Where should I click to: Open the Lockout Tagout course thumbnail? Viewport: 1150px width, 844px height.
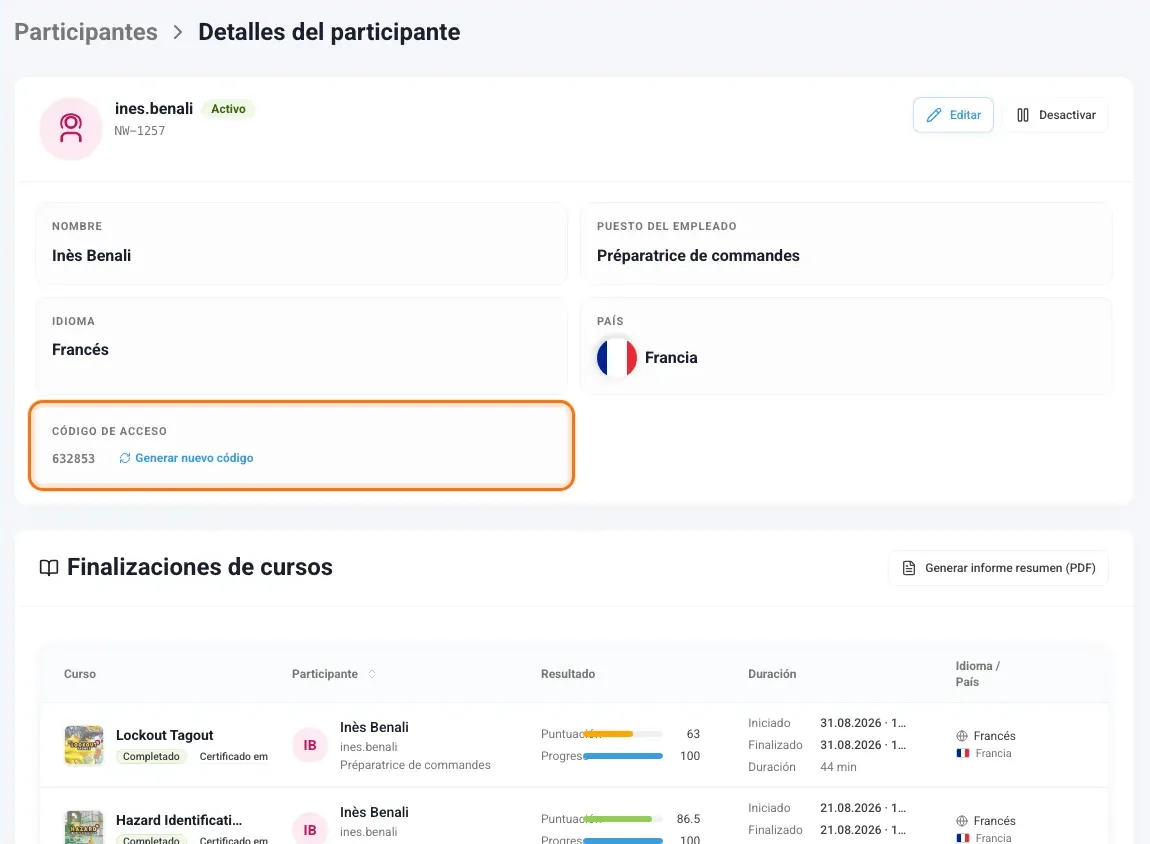[84, 745]
